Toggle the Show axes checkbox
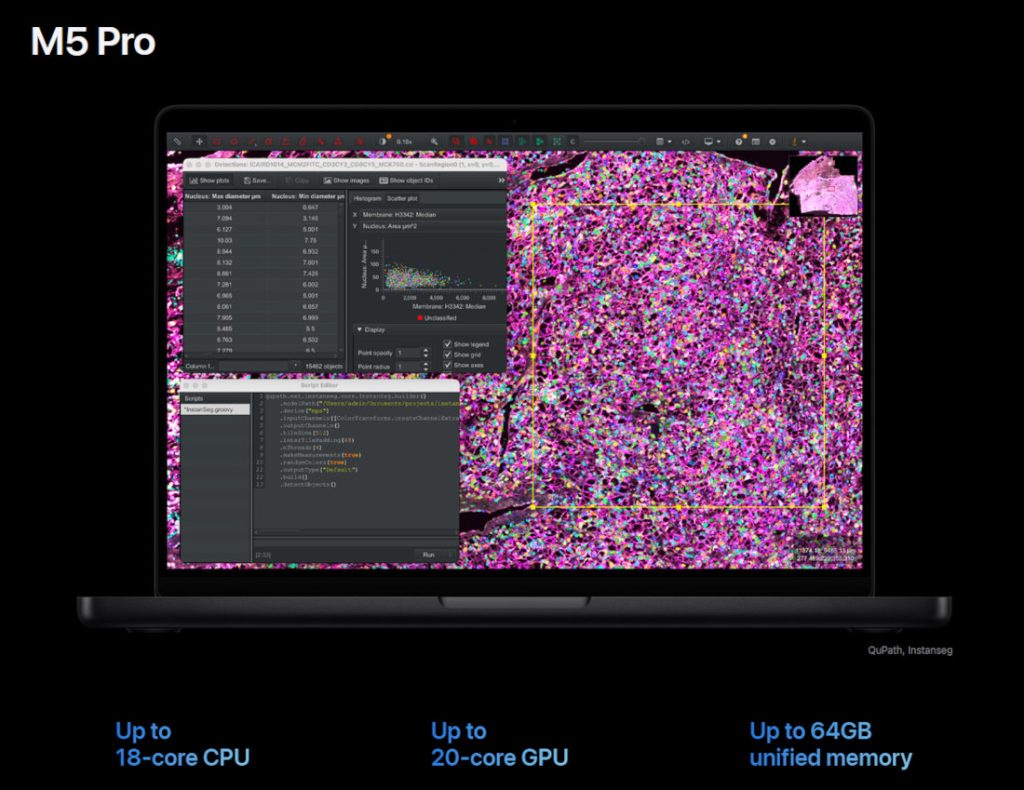The width and height of the screenshot is (1024, 790). (448, 366)
